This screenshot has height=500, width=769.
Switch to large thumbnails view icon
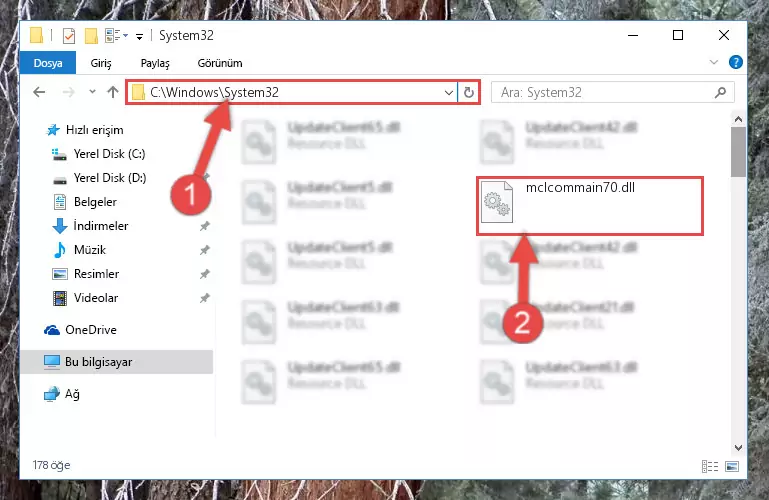coord(732,466)
